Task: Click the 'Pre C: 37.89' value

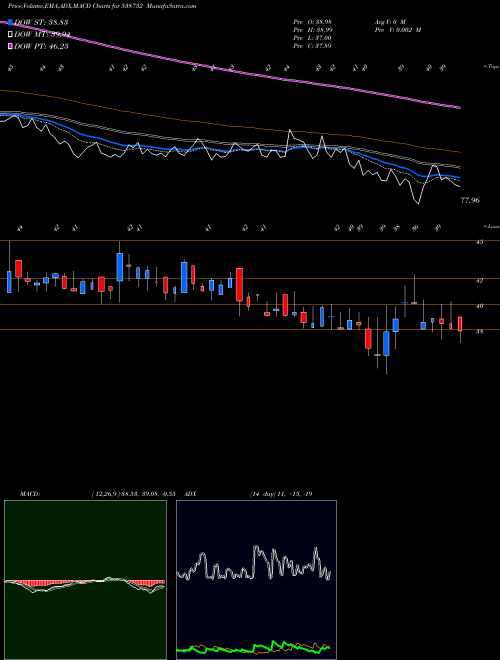Action: pyautogui.click(x=312, y=46)
